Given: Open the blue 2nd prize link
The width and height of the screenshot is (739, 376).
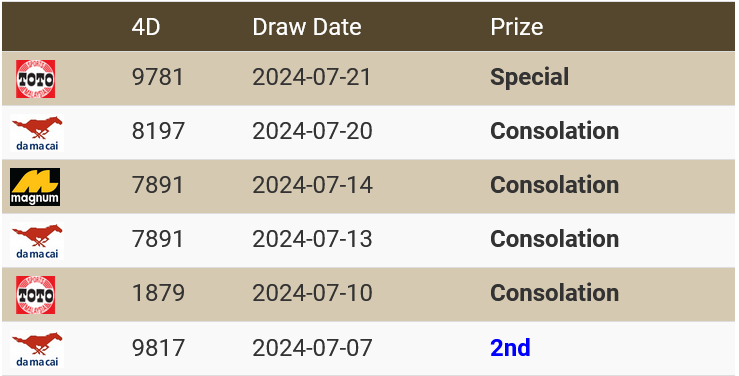Looking at the screenshot, I should pyautogui.click(x=510, y=348).
